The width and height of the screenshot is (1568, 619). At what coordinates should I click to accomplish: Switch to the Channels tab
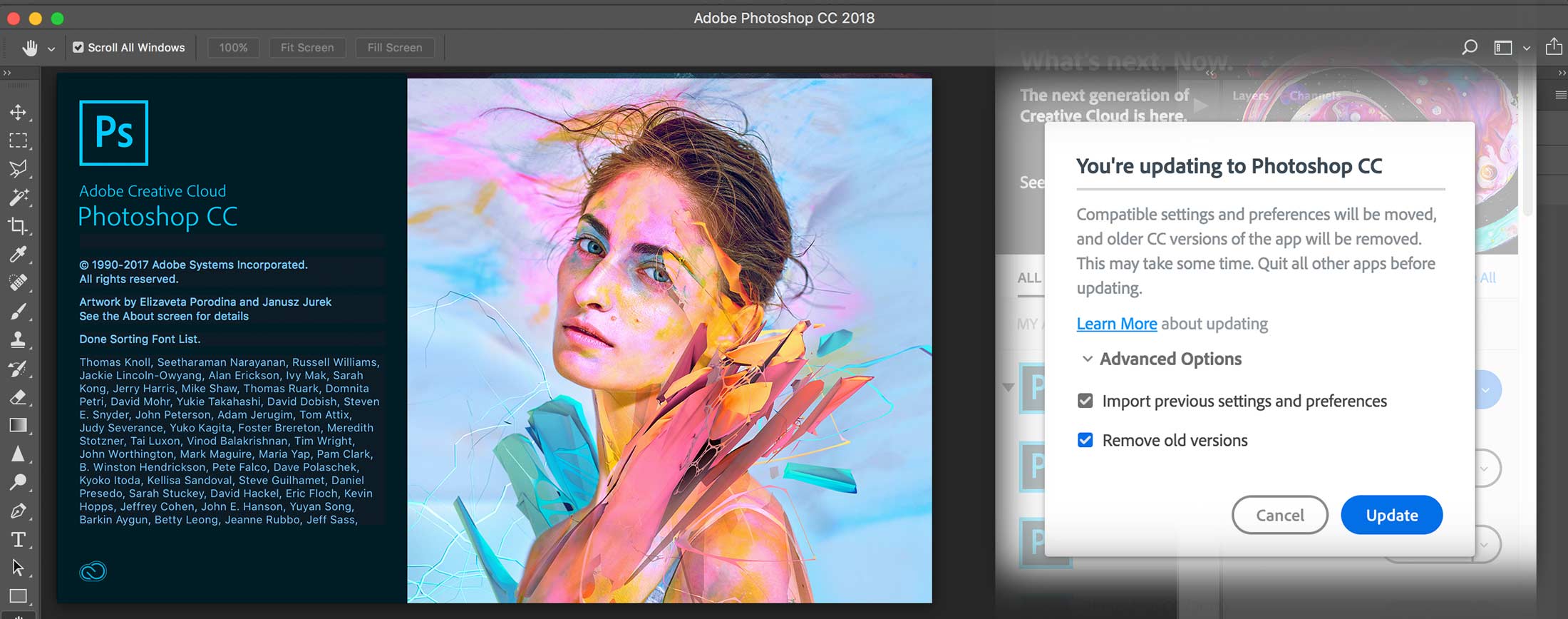pyautogui.click(x=1315, y=96)
